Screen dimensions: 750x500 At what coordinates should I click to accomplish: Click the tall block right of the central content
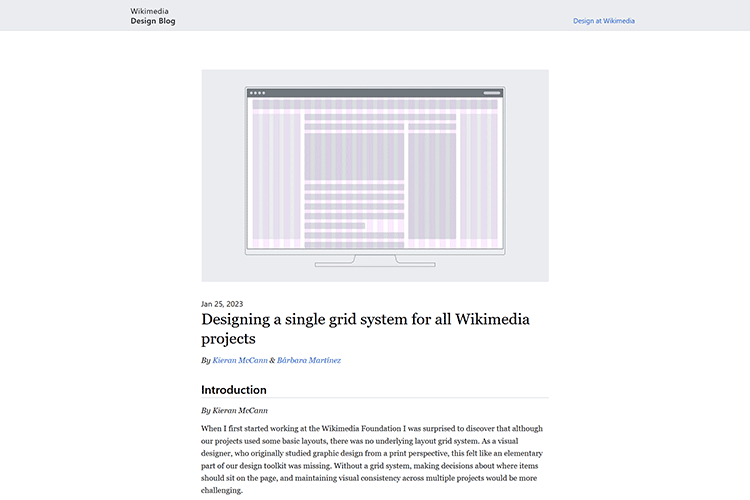(x=432, y=185)
